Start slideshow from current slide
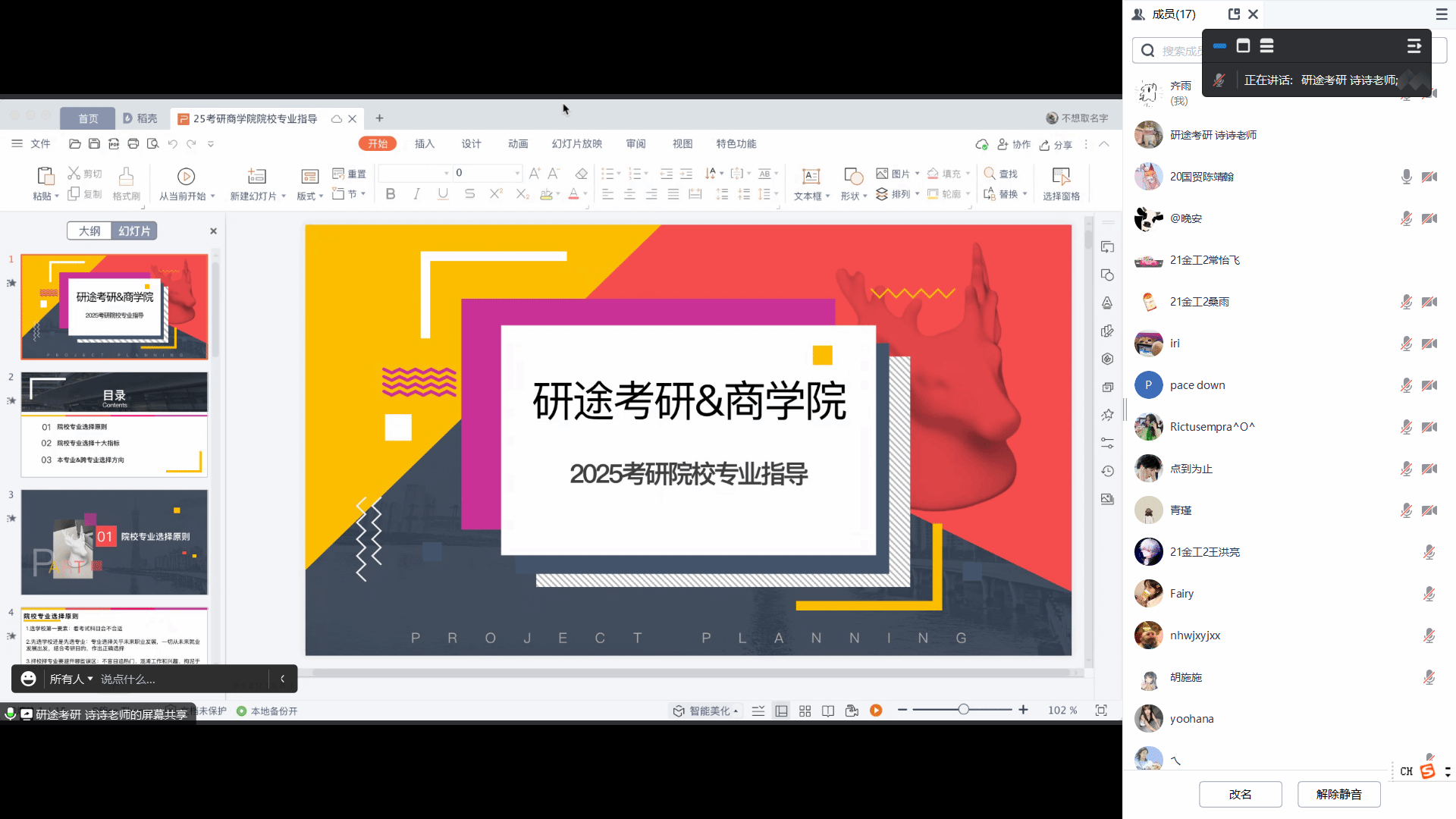The height and width of the screenshot is (819, 1456). click(186, 177)
